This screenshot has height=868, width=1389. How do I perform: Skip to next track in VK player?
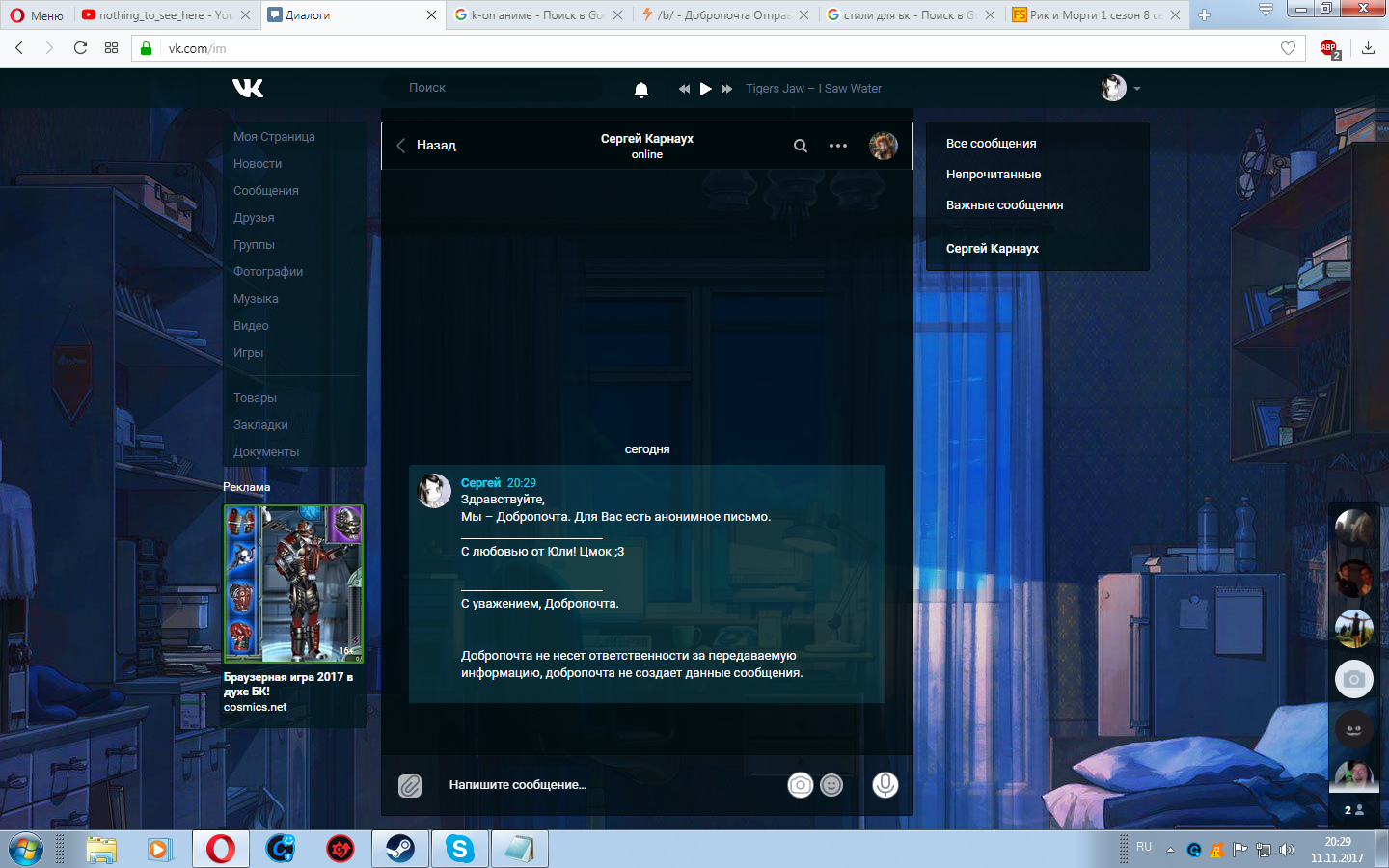(x=727, y=89)
